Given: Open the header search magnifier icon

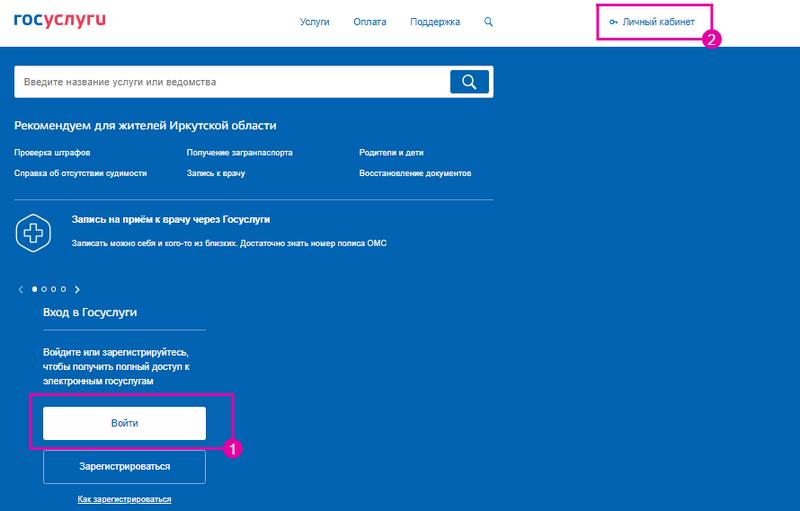Looking at the screenshot, I should pyautogui.click(x=488, y=22).
